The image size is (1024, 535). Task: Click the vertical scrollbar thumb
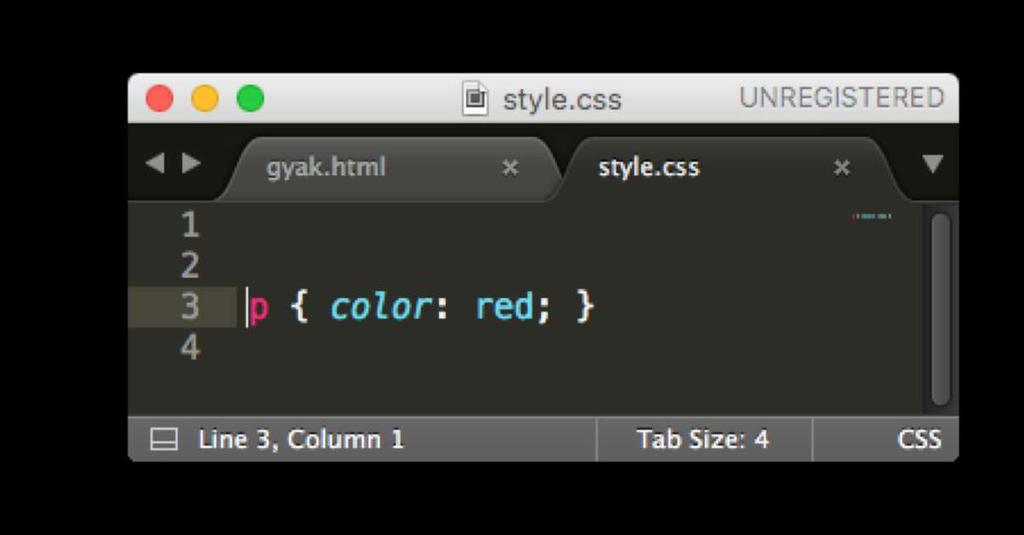[x=940, y=308]
